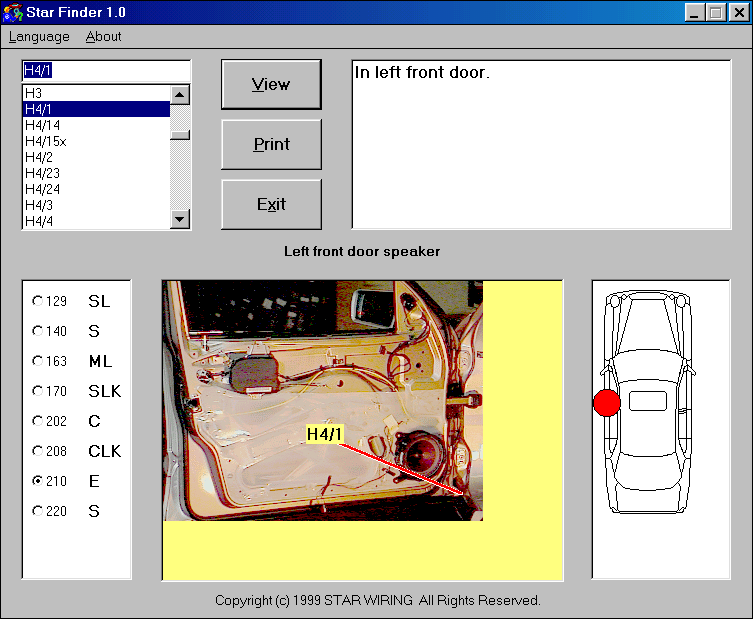Click the View button

[x=271, y=85]
